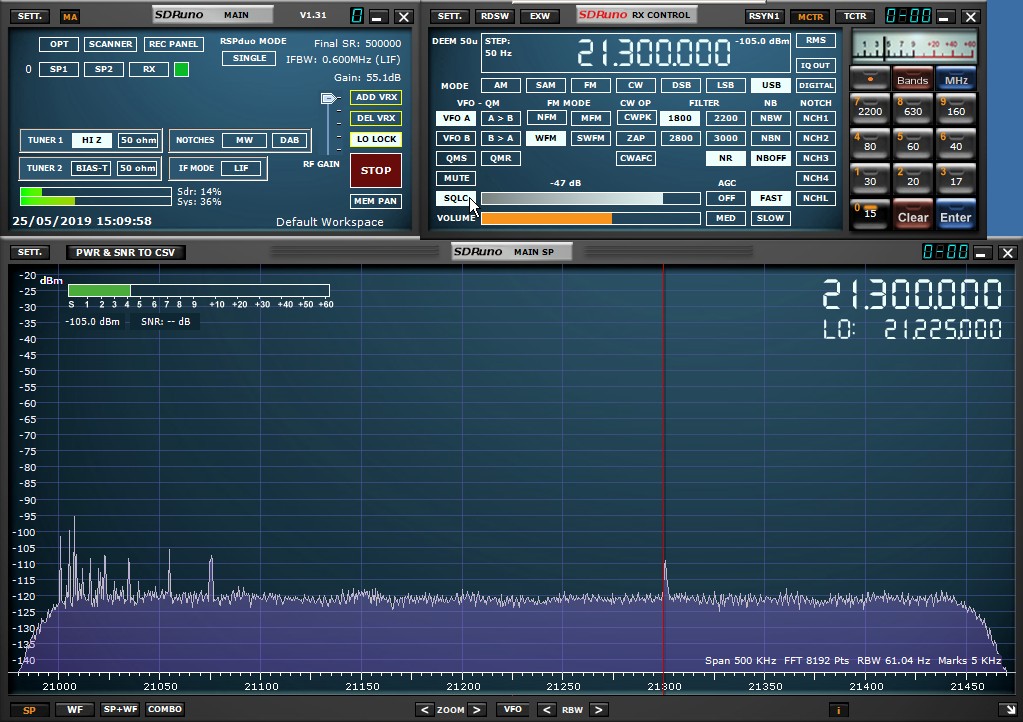
Task: Select the 2800 filter width
Action: click(680, 138)
